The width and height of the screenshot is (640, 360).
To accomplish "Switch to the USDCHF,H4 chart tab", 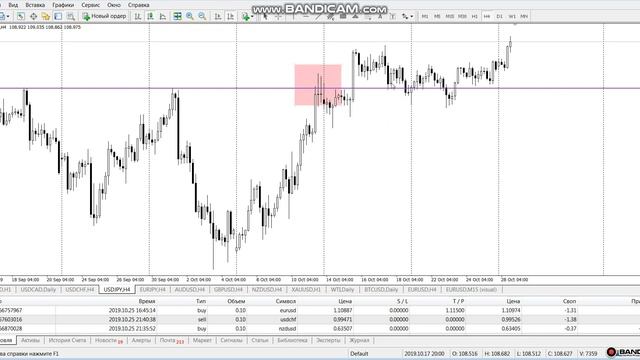I will (80, 289).
